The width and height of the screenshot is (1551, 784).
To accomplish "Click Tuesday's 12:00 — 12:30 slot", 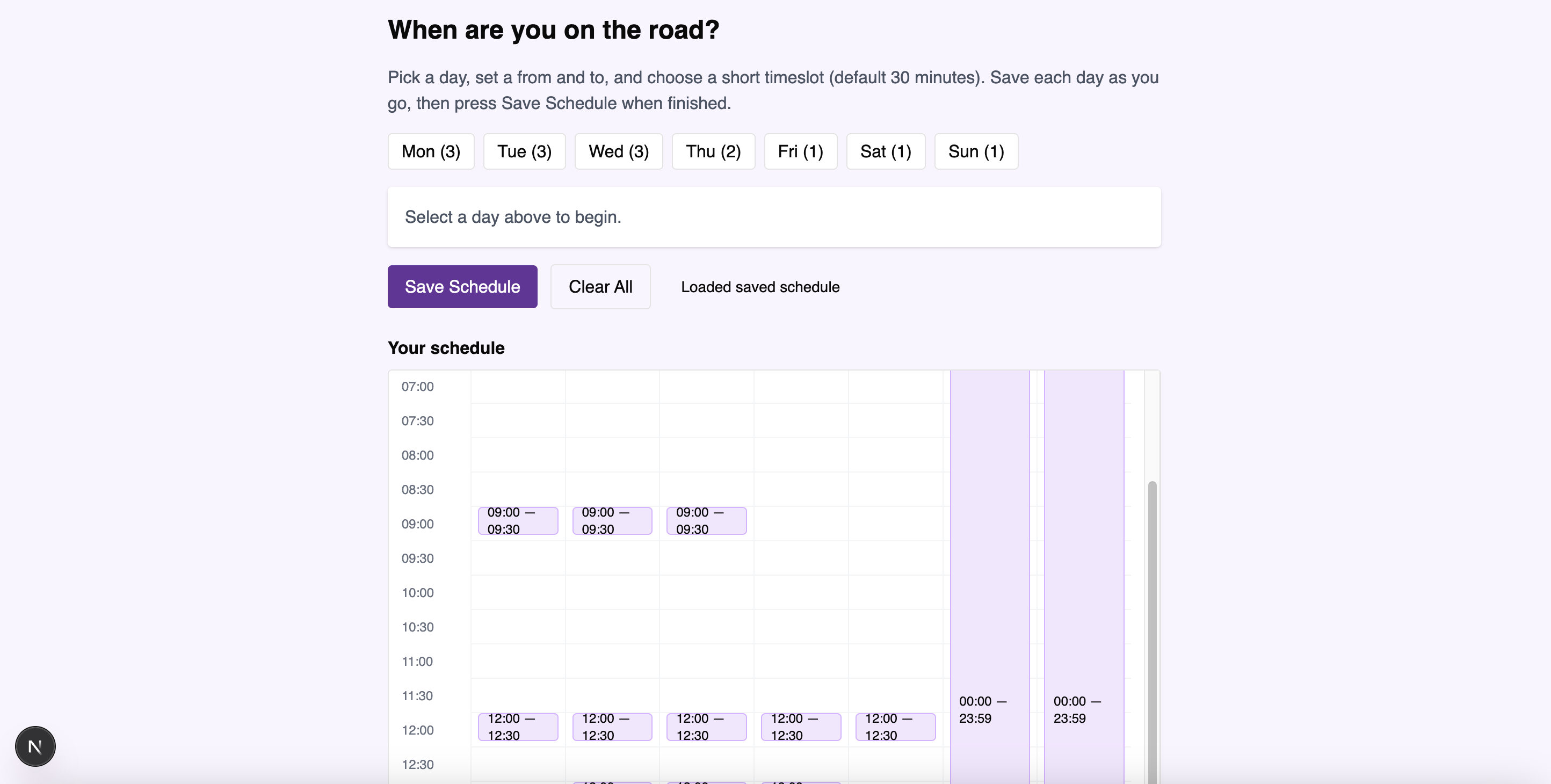I will pyautogui.click(x=612, y=727).
